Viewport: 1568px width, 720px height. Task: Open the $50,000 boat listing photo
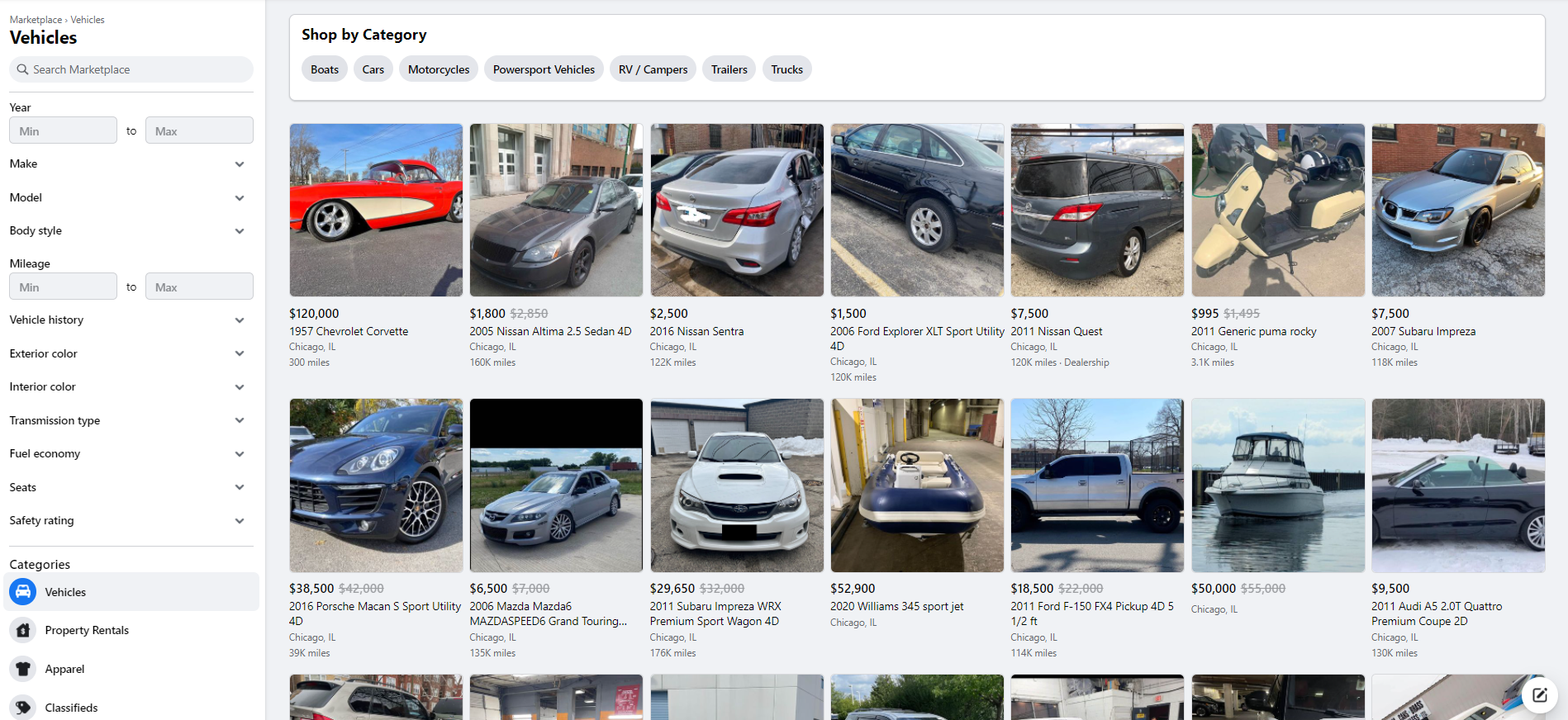pyautogui.click(x=1278, y=486)
